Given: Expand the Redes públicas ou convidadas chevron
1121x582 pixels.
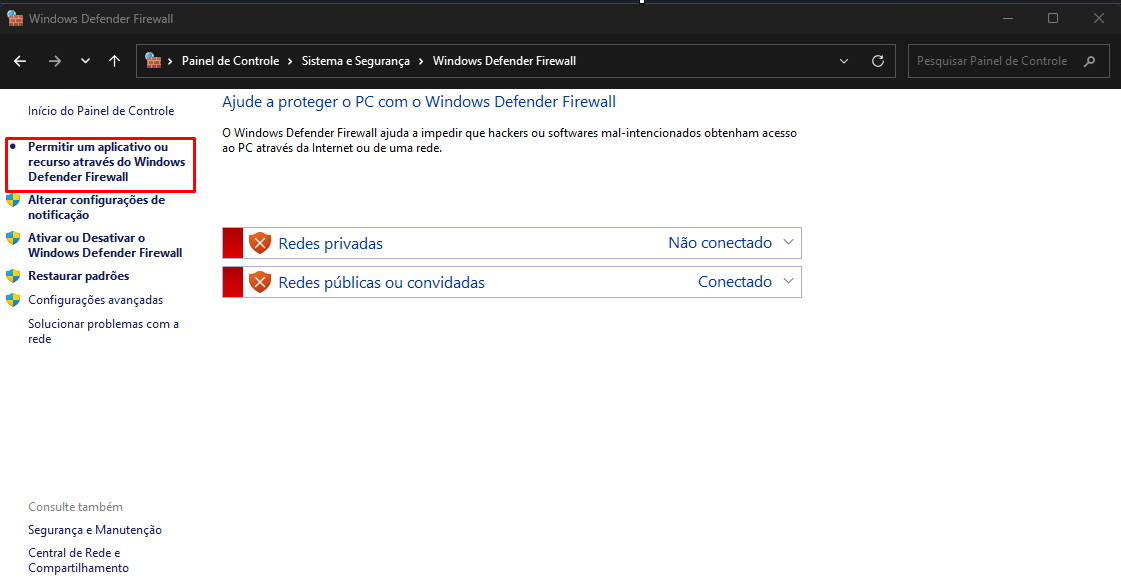Looking at the screenshot, I should [x=788, y=281].
